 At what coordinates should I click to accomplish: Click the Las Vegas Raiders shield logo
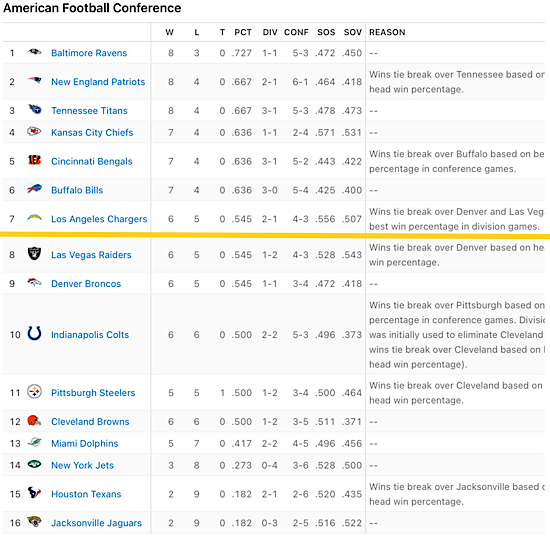(34, 254)
